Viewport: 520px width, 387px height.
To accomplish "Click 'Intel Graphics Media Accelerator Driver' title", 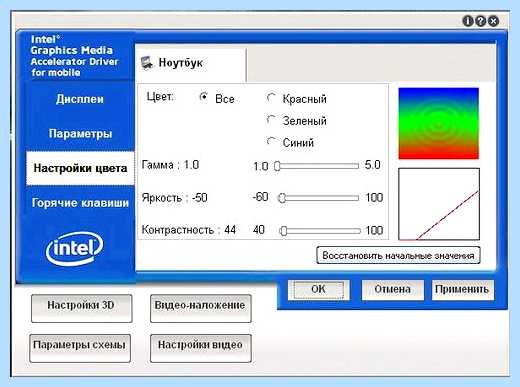I will click(74, 56).
